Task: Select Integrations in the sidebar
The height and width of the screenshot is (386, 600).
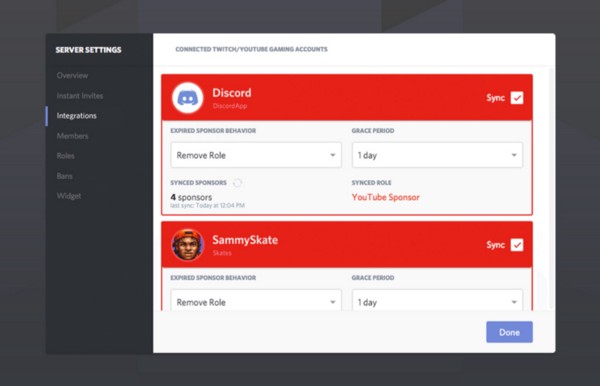Action: pyautogui.click(x=77, y=116)
